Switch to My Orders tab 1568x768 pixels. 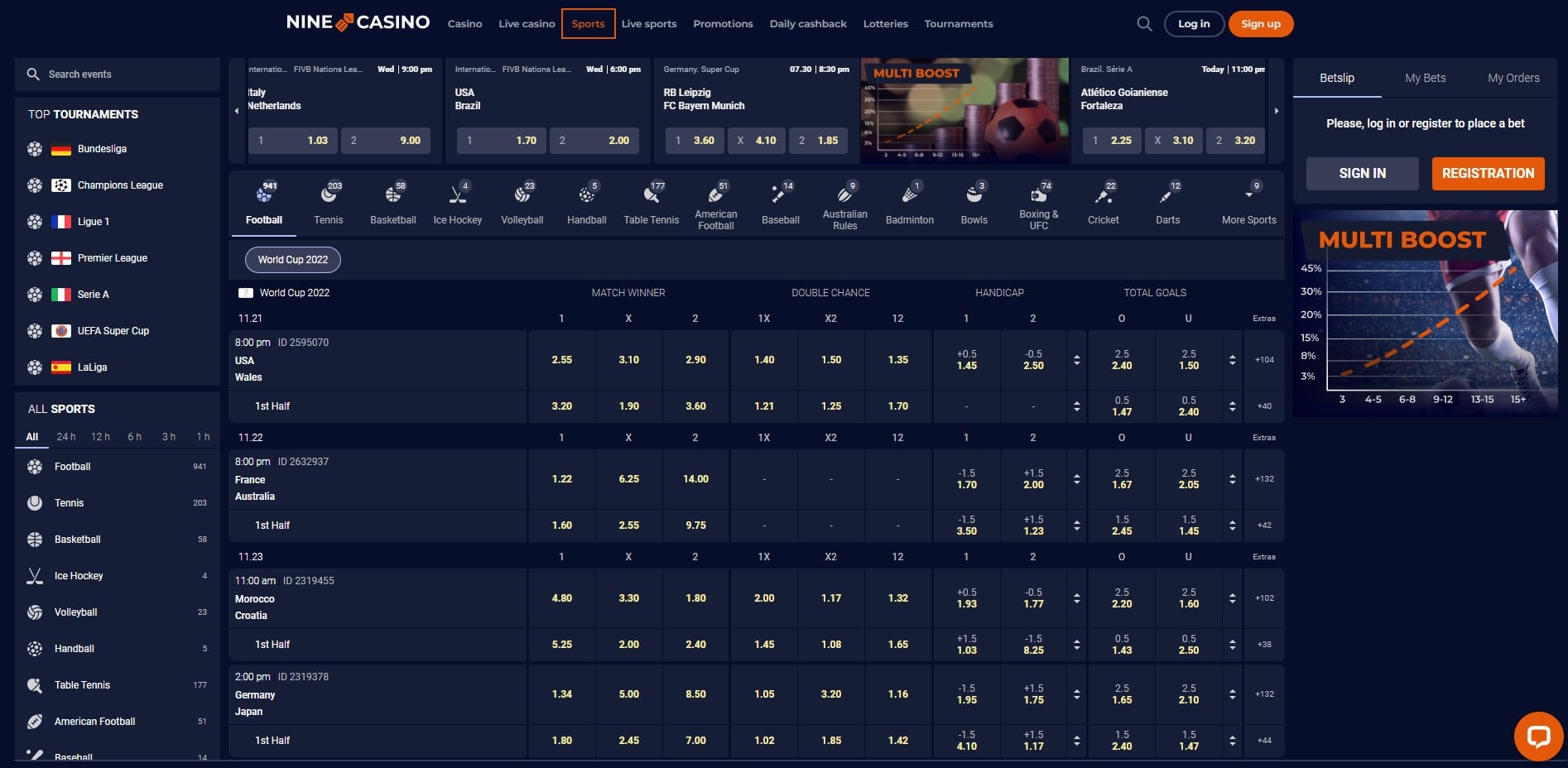[1513, 78]
